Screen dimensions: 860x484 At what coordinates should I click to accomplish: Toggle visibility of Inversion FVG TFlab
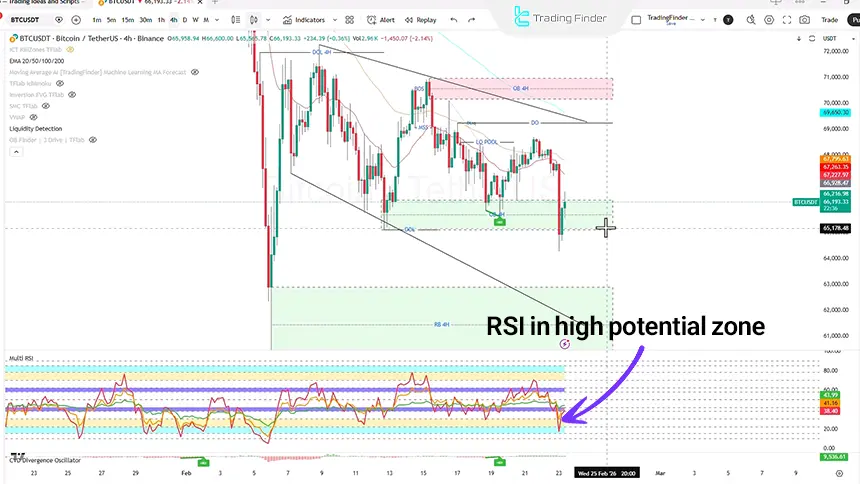click(x=72, y=94)
